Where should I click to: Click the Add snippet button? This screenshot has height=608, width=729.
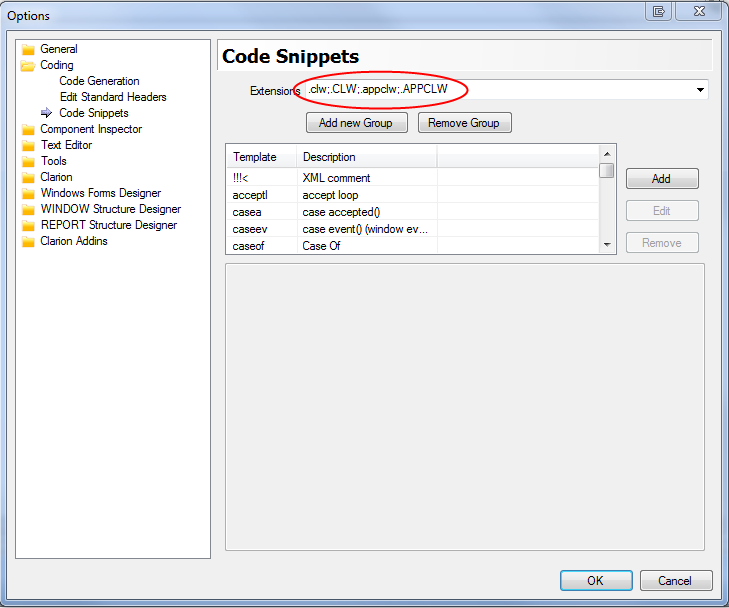[x=661, y=179]
